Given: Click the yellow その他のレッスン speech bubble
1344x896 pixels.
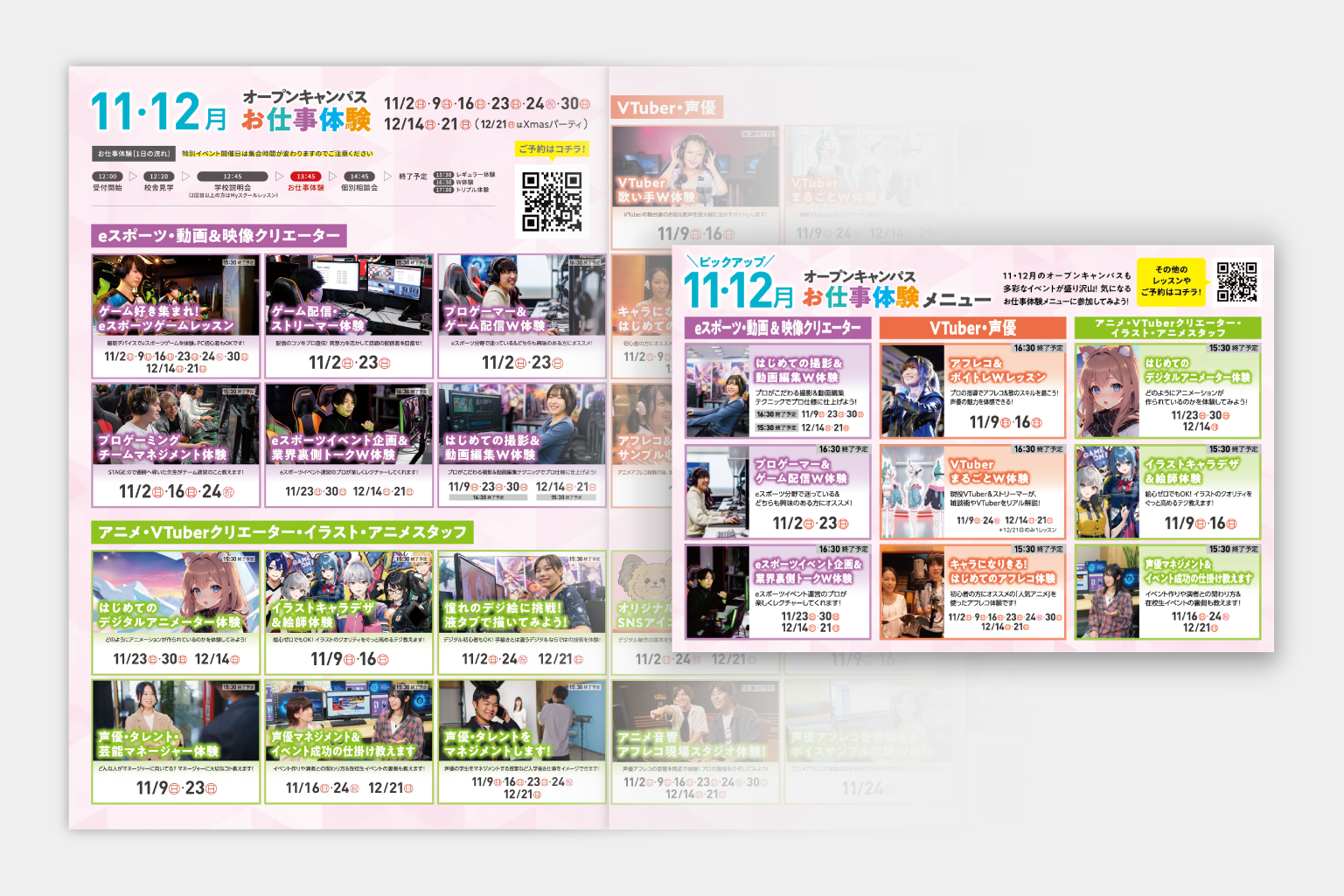Looking at the screenshot, I should click(x=1171, y=281).
